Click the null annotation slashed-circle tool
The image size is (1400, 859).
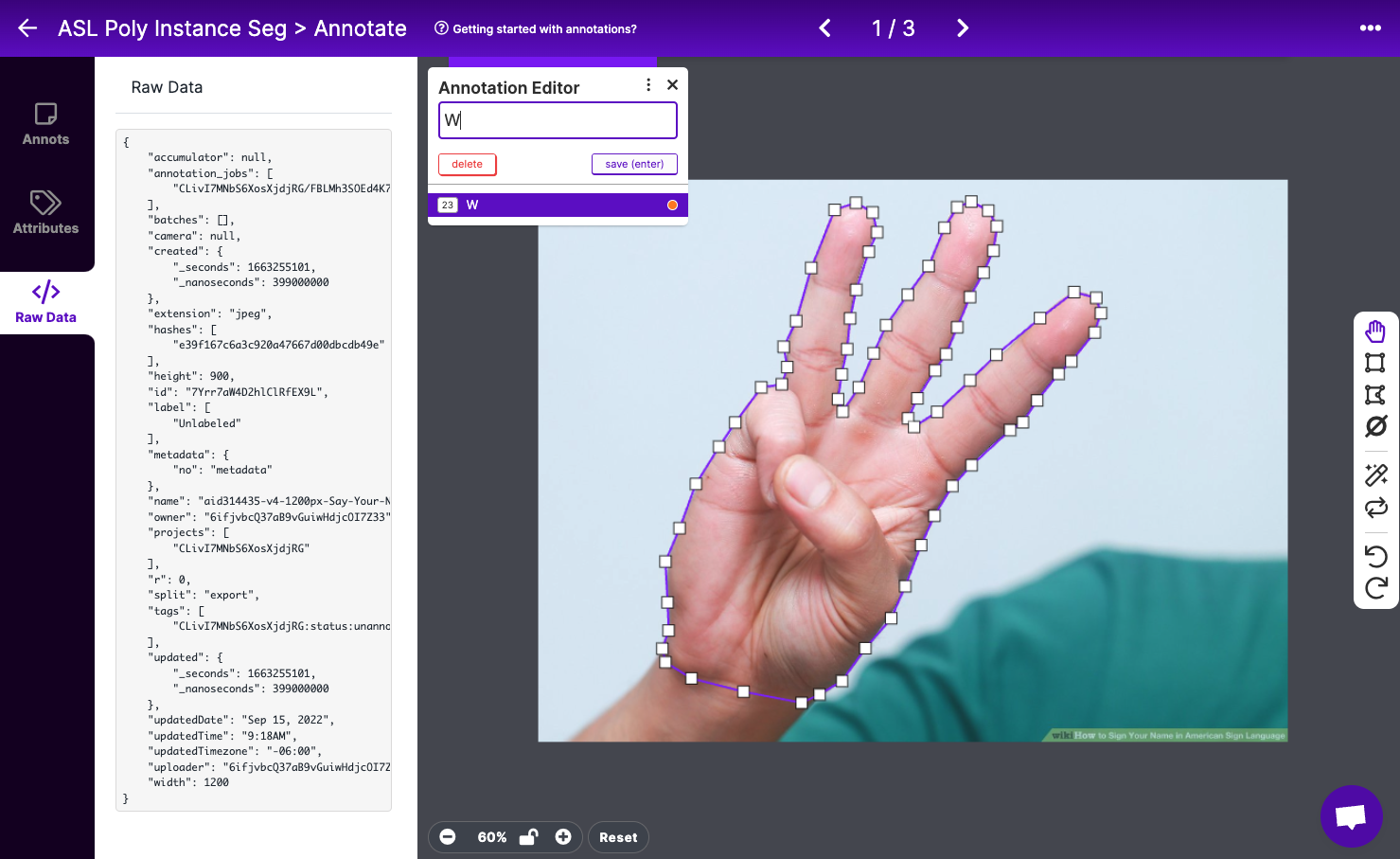pos(1375,426)
